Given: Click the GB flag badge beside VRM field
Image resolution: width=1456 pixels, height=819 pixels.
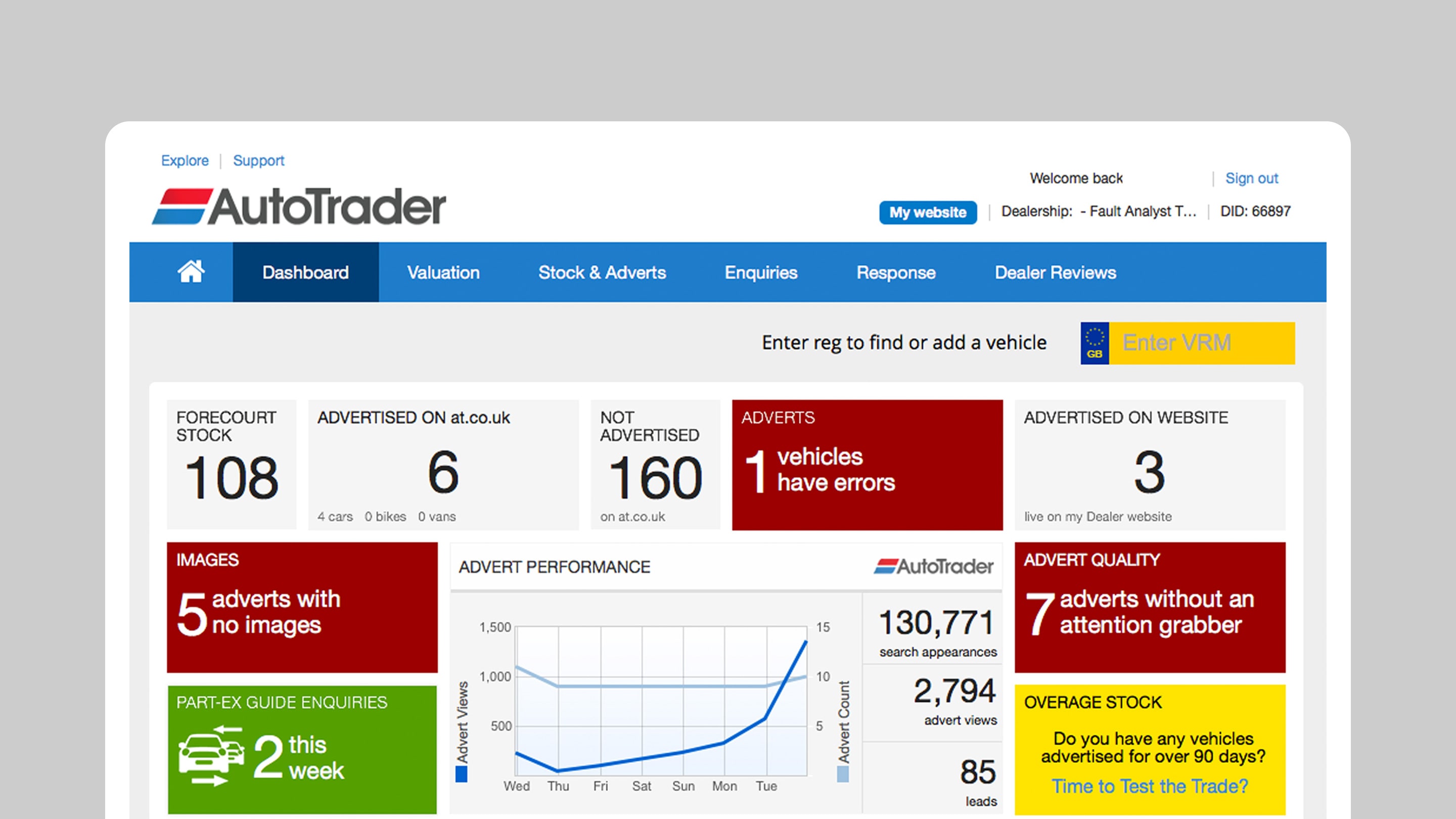Looking at the screenshot, I should [1095, 343].
